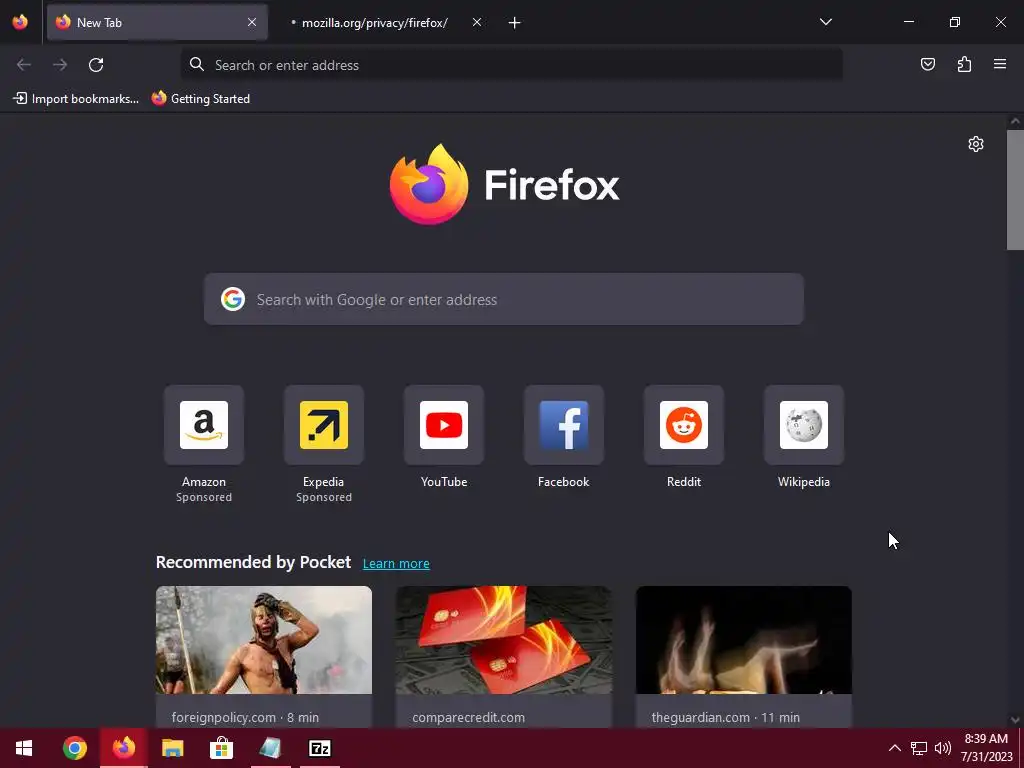Image resolution: width=1024 pixels, height=768 pixels.
Task: Click Import bookmarks... in bookmarks toolbar
Action: coord(76,99)
